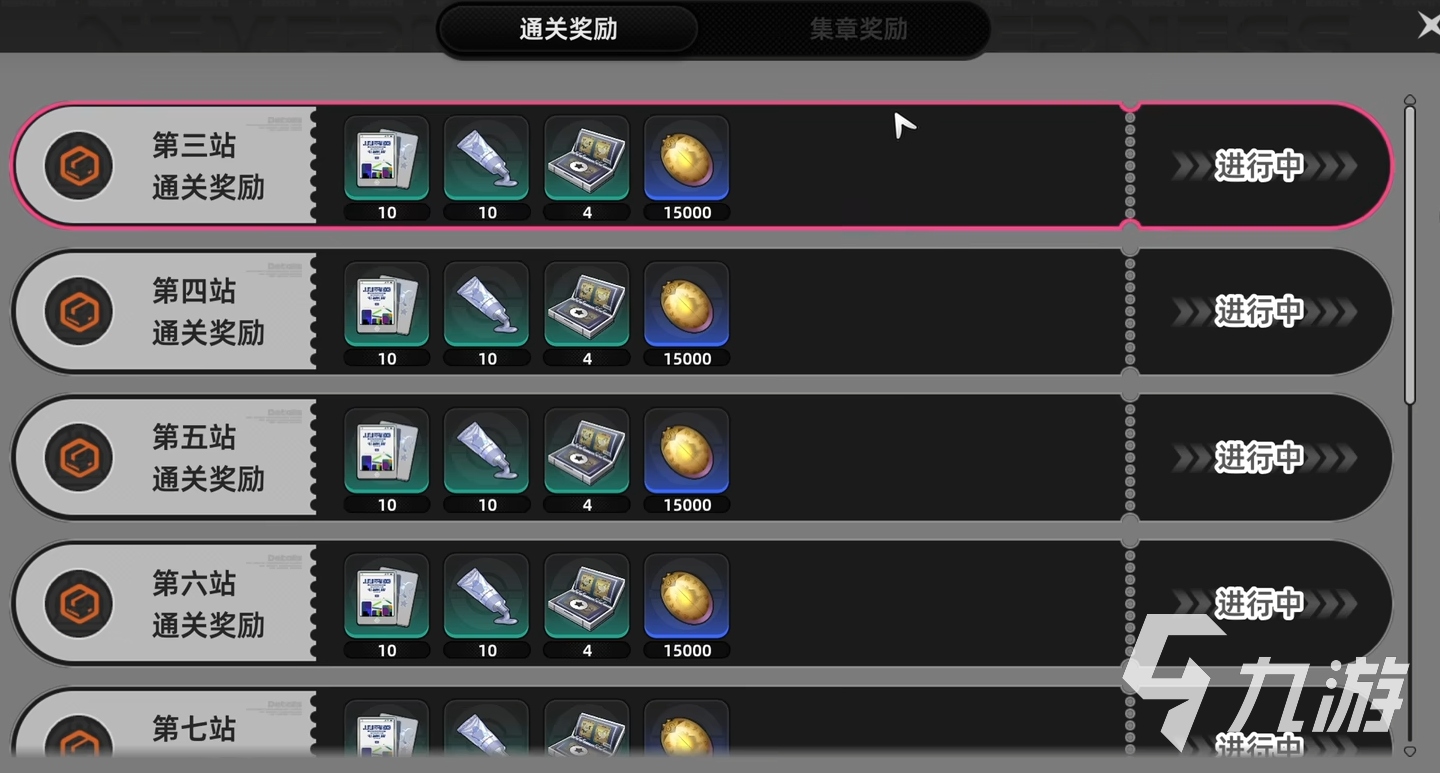Tap the paint tube item in 第三站 row
The height and width of the screenshot is (773, 1440).
[x=487, y=159]
